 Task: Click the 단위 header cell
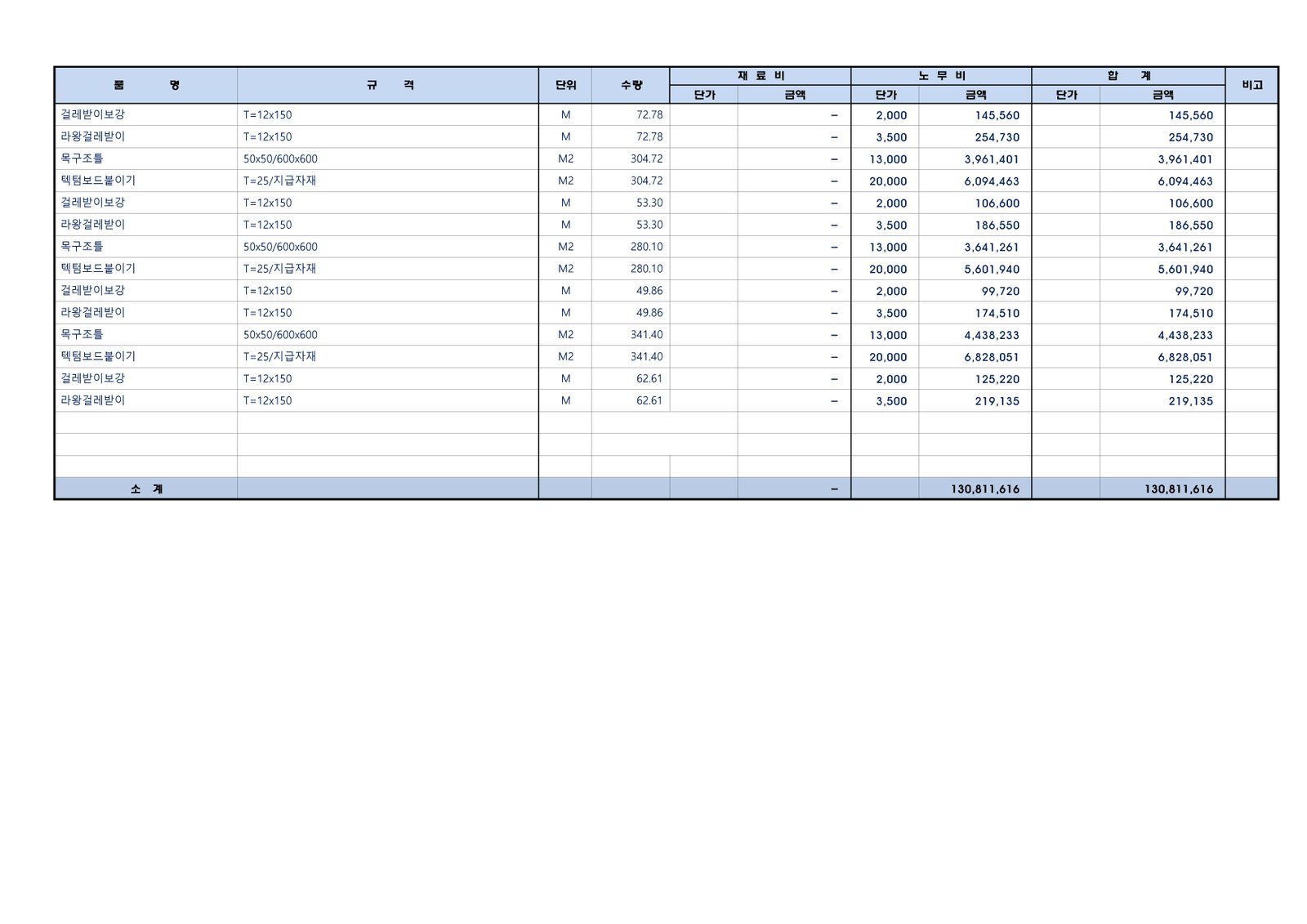click(x=565, y=85)
